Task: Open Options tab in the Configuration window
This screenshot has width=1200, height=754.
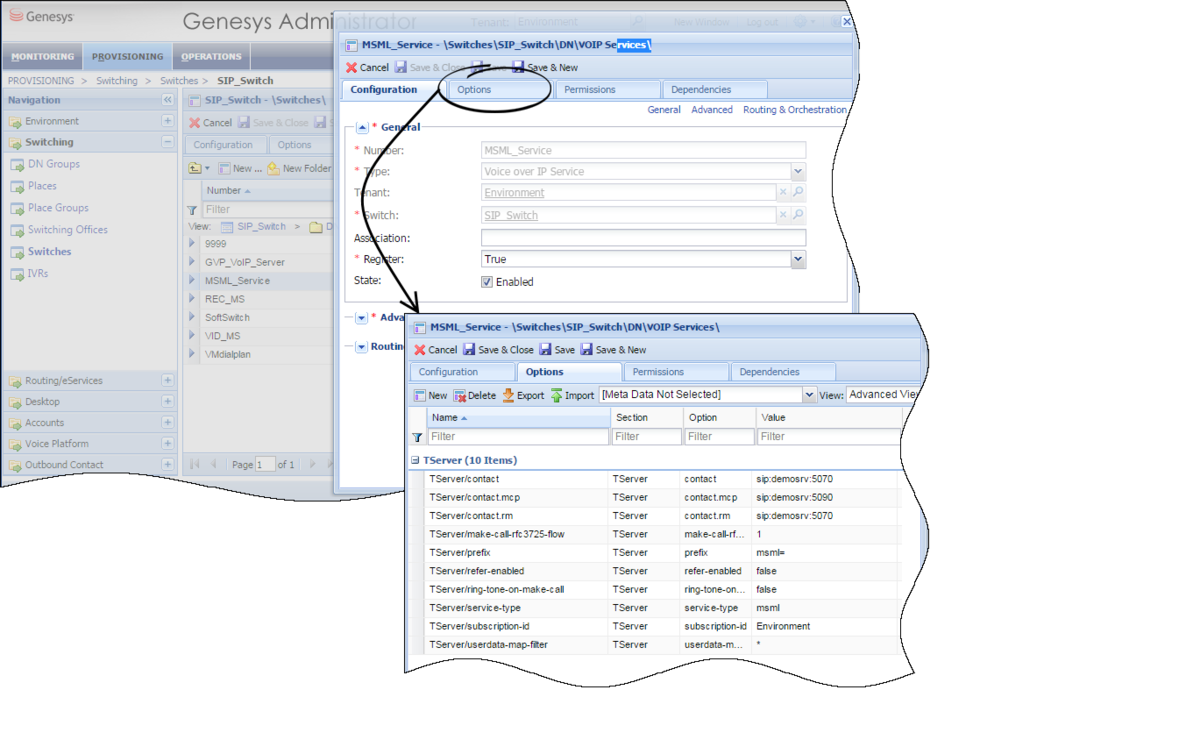Action: pyautogui.click(x=499, y=90)
